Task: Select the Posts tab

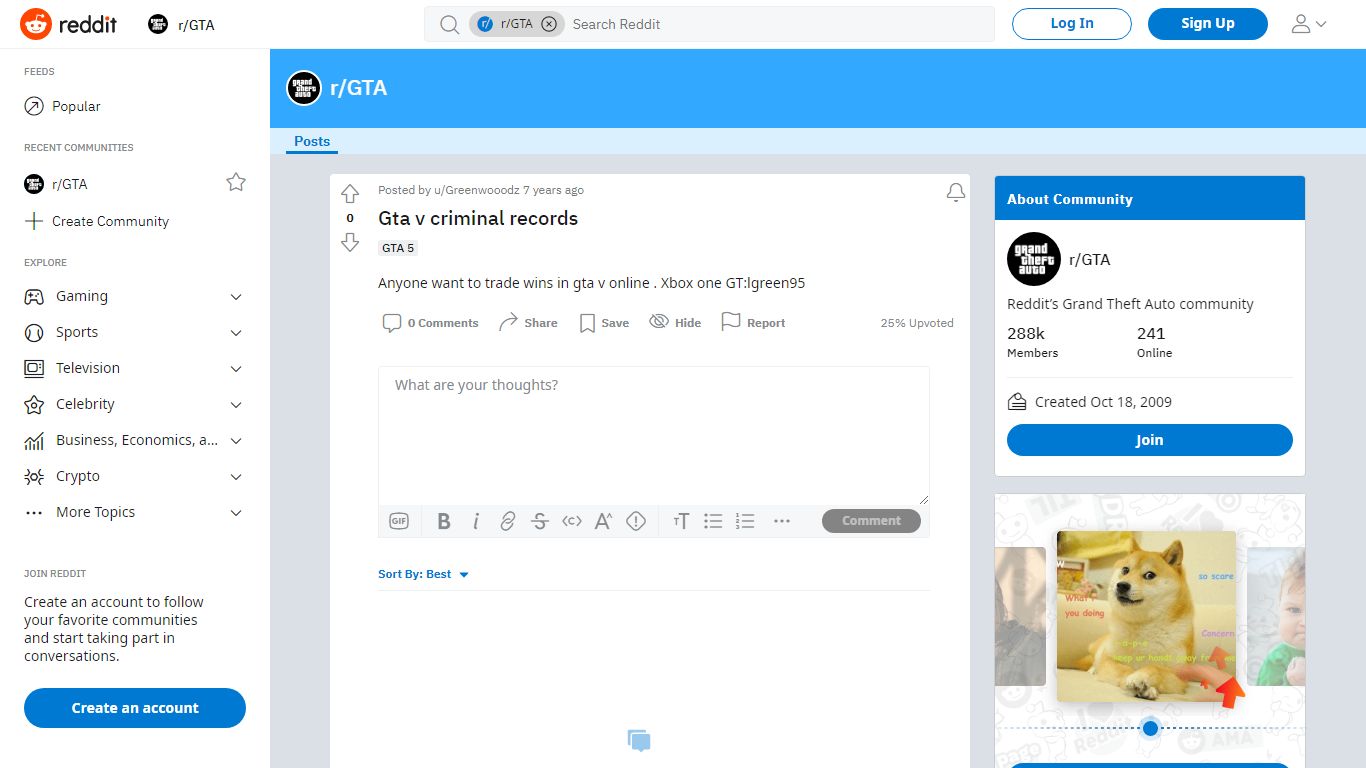Action: [x=312, y=142]
